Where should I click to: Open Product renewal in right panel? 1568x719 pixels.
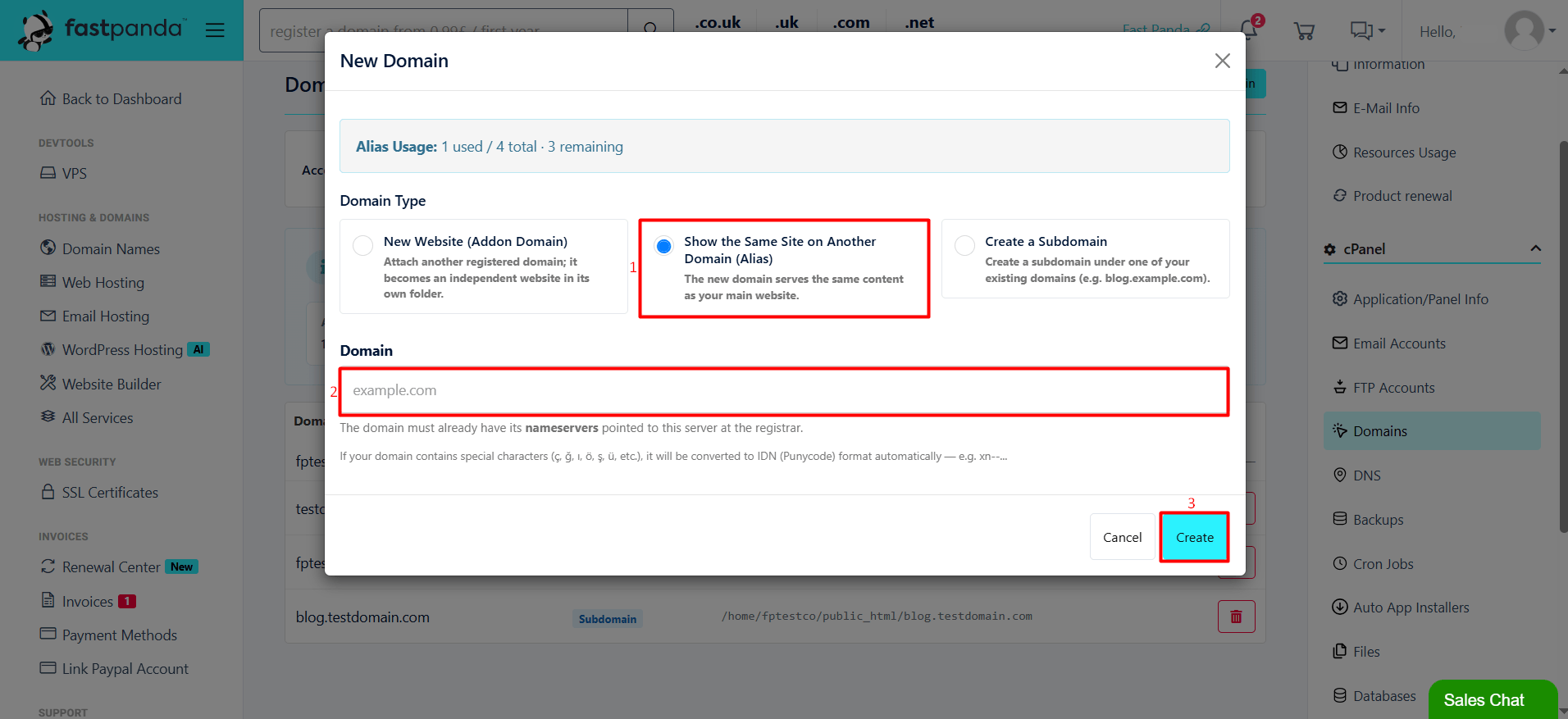(1392, 196)
